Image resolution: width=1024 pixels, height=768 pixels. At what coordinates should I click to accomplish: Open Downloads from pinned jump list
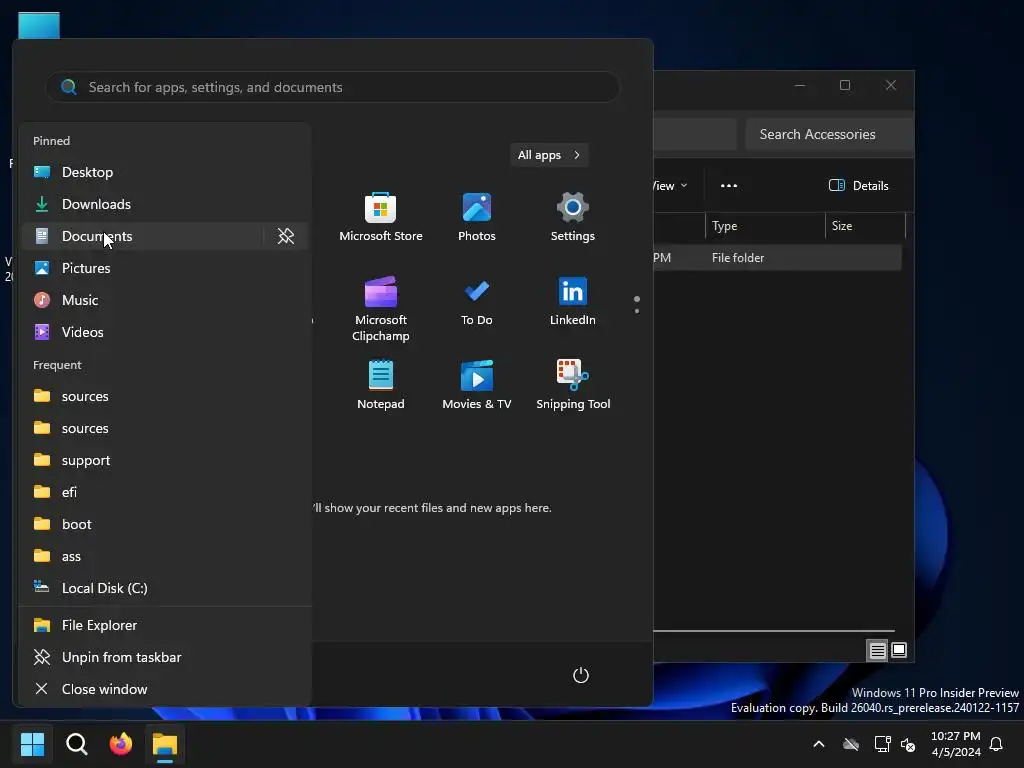pyautogui.click(x=163, y=204)
